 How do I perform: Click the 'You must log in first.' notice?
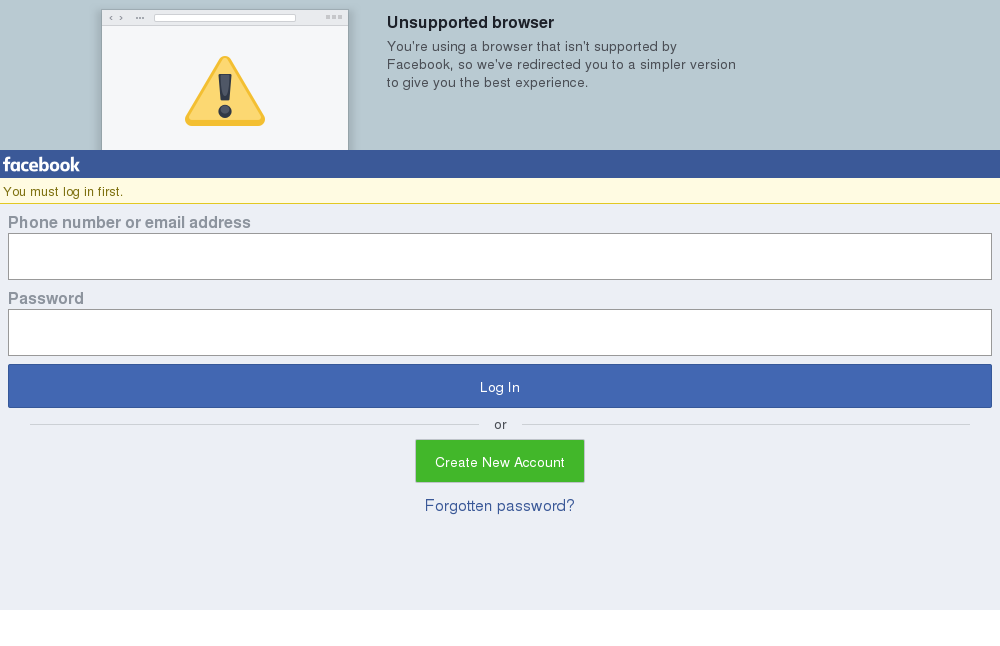(63, 191)
